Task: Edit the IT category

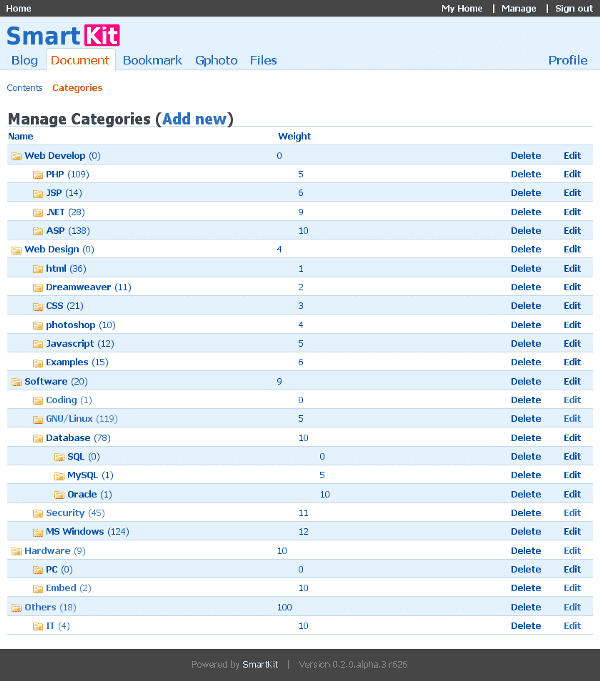Action: click(572, 626)
